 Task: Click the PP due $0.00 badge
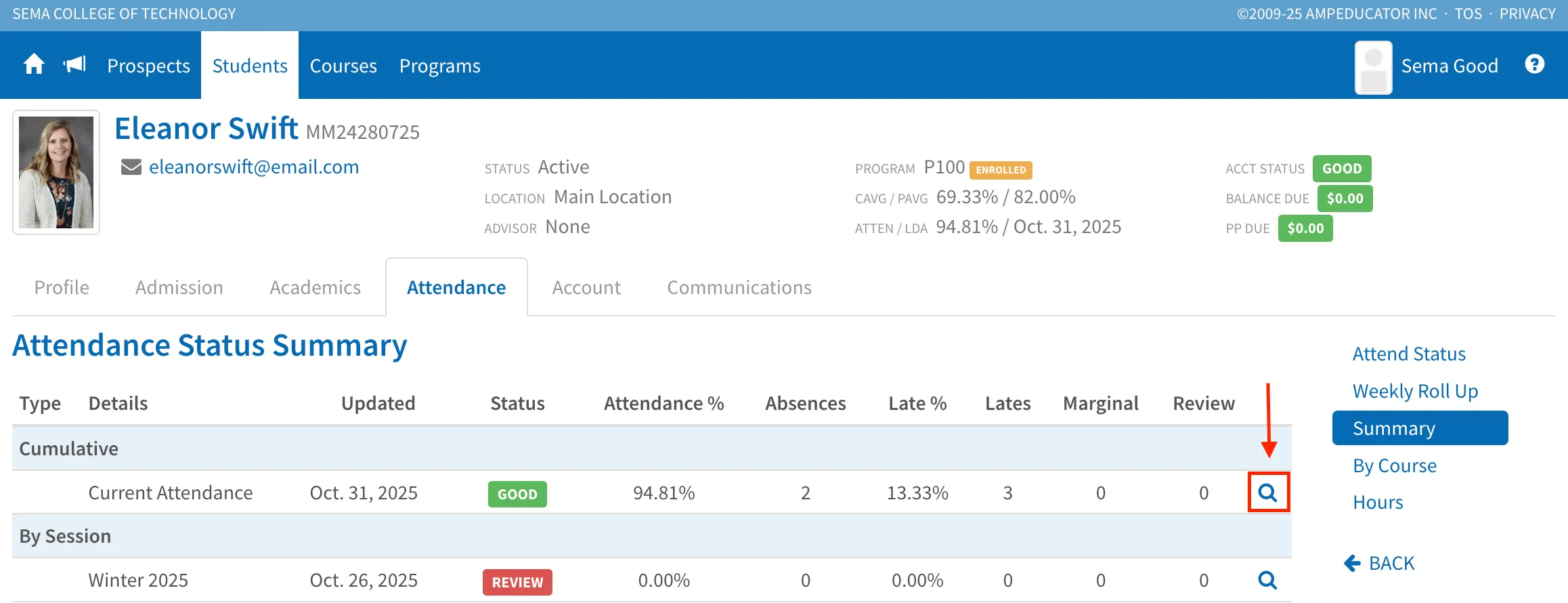click(1305, 228)
